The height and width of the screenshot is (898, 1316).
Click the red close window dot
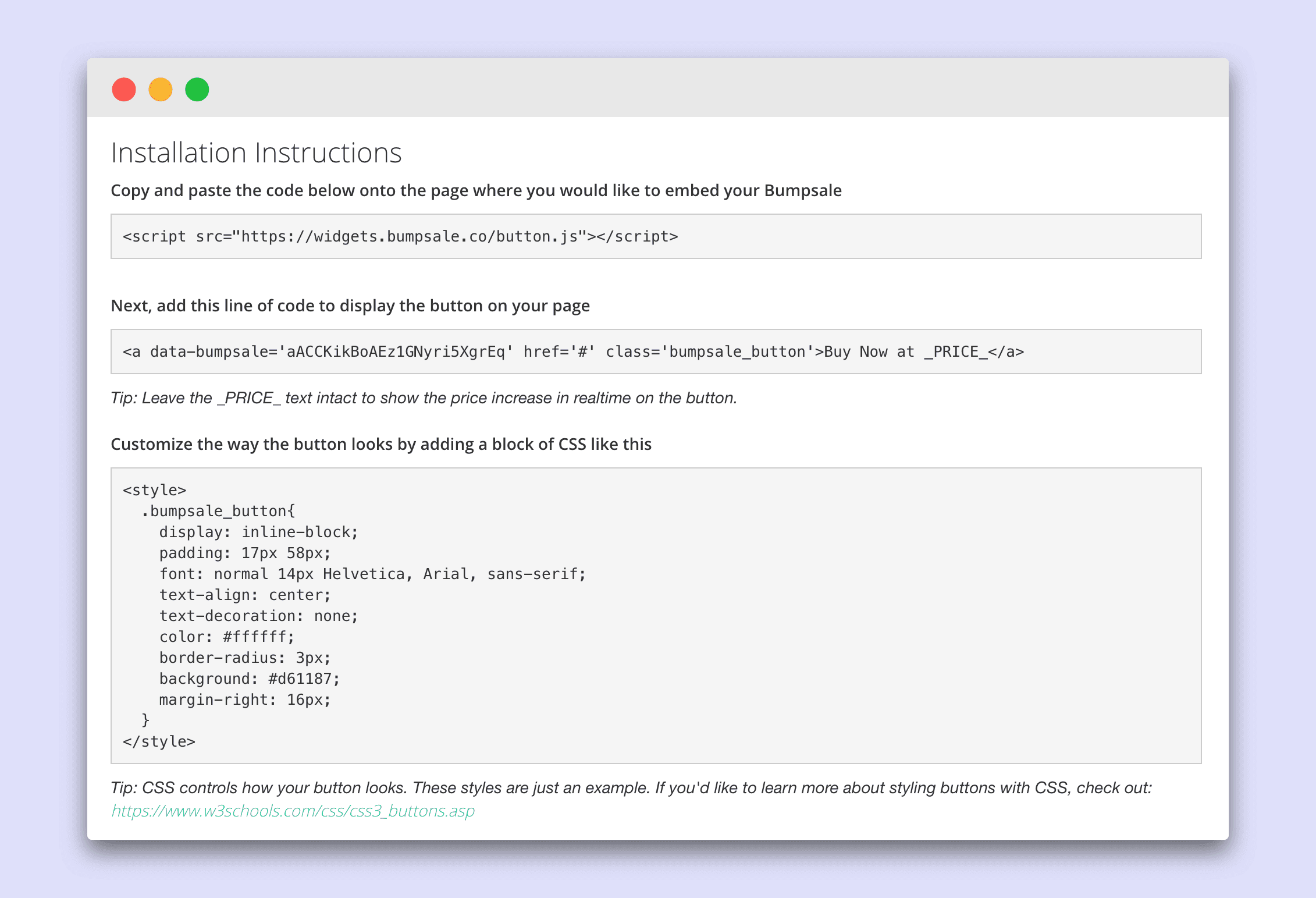pyautogui.click(x=124, y=90)
